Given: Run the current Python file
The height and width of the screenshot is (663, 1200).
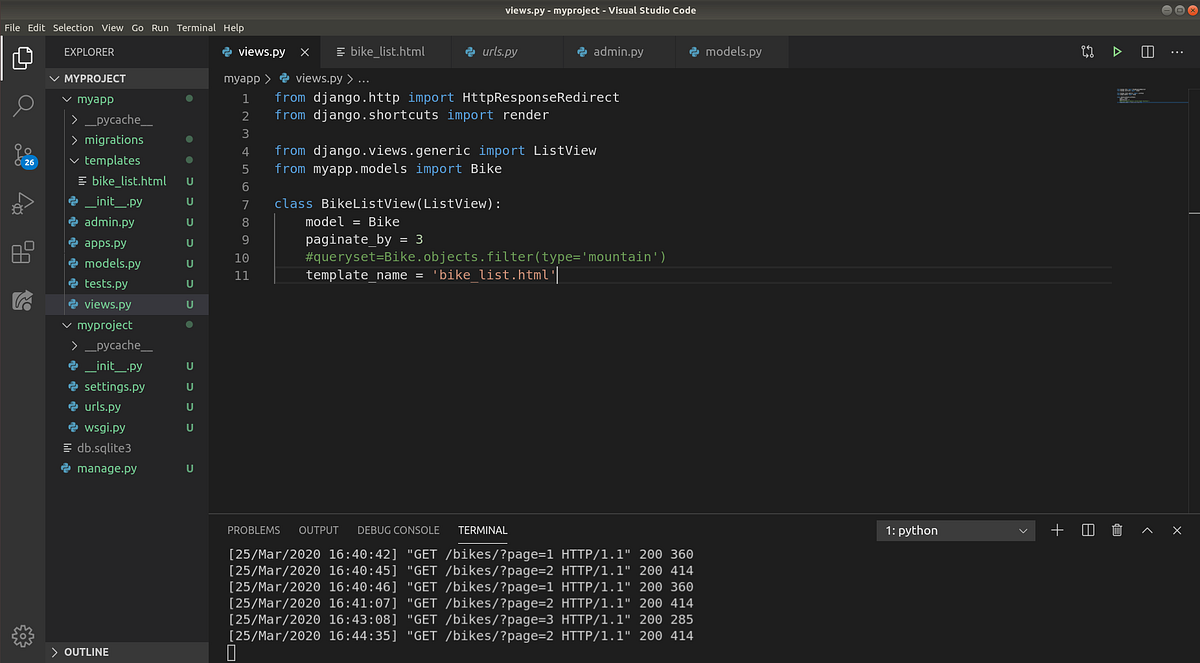Looking at the screenshot, I should 1117,51.
